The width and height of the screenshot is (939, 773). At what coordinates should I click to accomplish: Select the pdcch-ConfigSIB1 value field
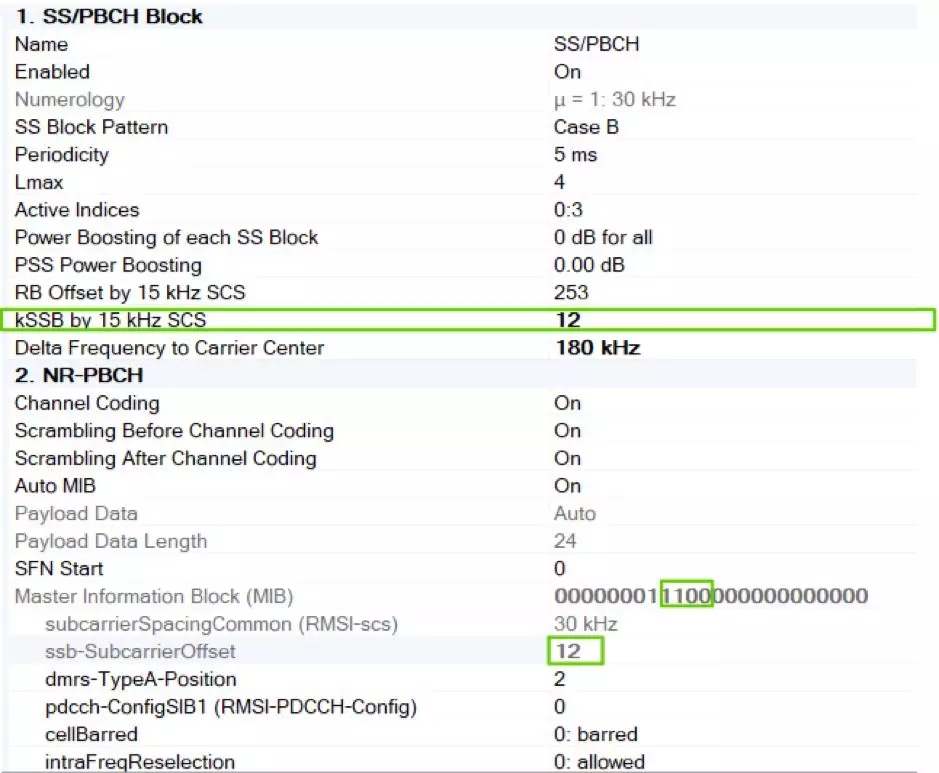[x=560, y=707]
